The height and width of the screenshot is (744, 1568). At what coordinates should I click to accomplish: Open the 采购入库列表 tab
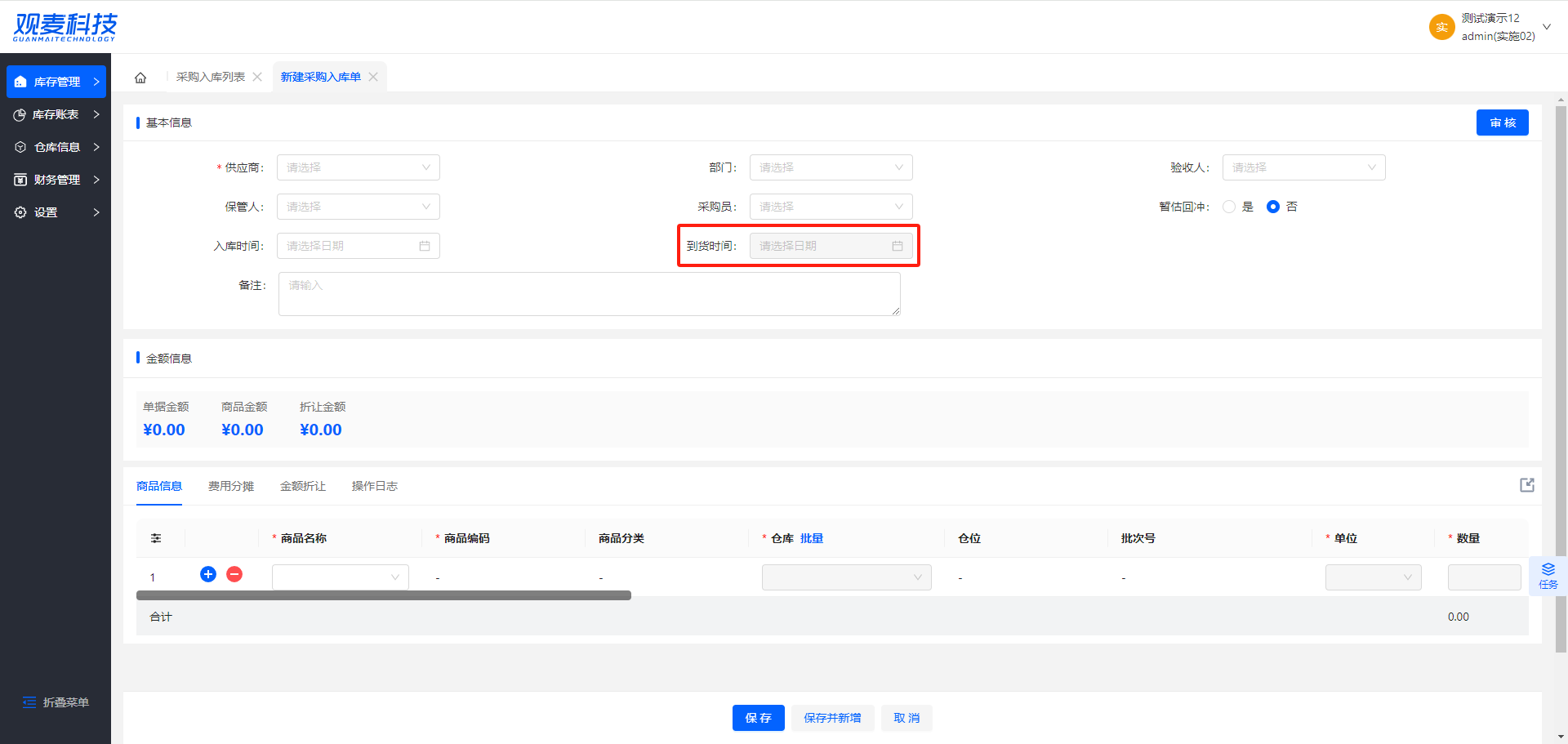click(x=211, y=77)
